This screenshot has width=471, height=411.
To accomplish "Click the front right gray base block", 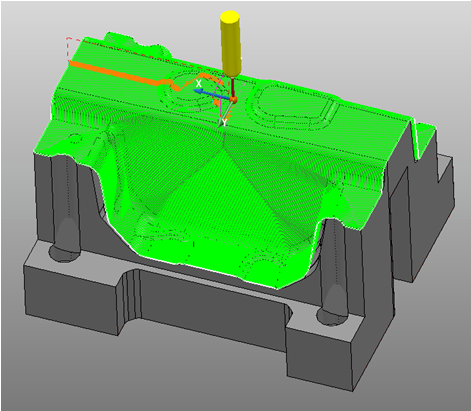I will coord(320,357).
